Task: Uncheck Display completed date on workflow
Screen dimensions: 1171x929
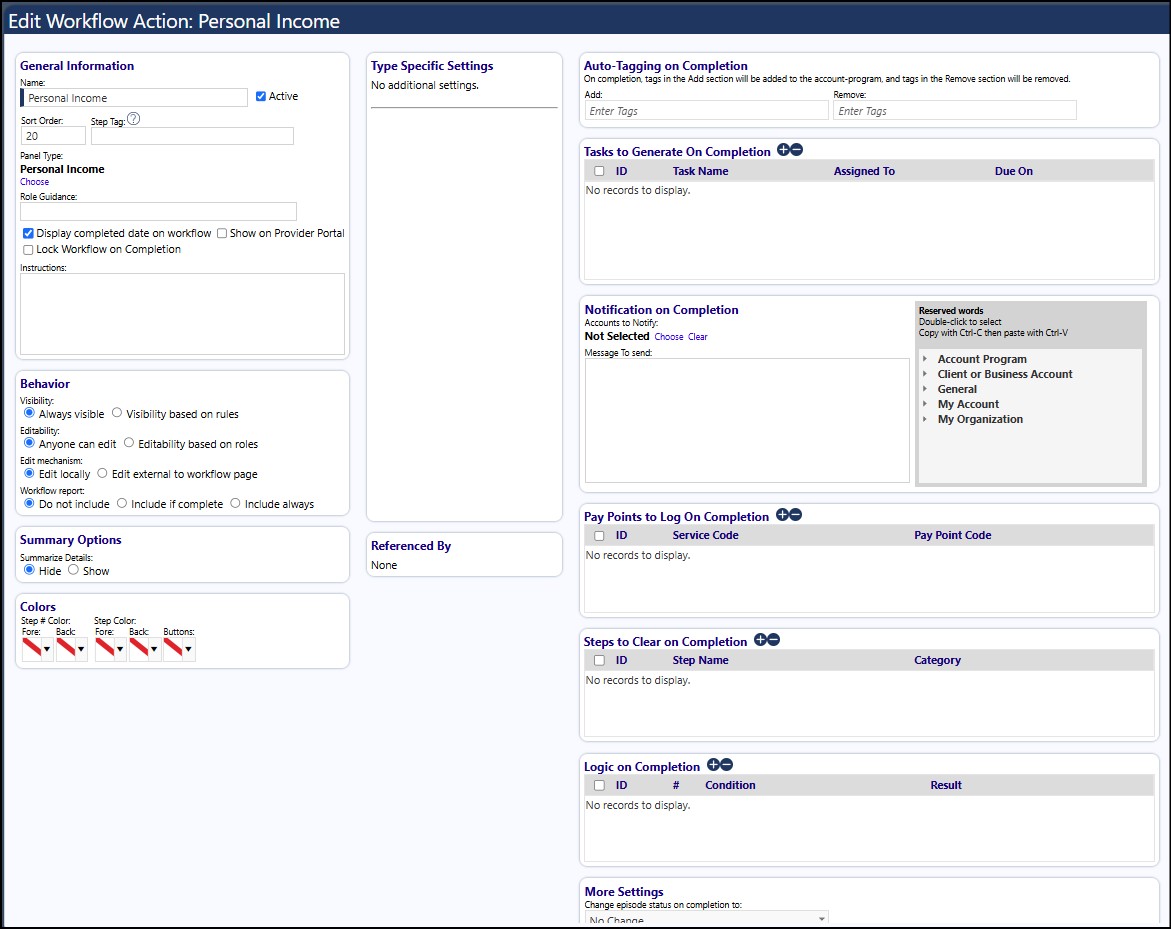Action: tap(28, 234)
